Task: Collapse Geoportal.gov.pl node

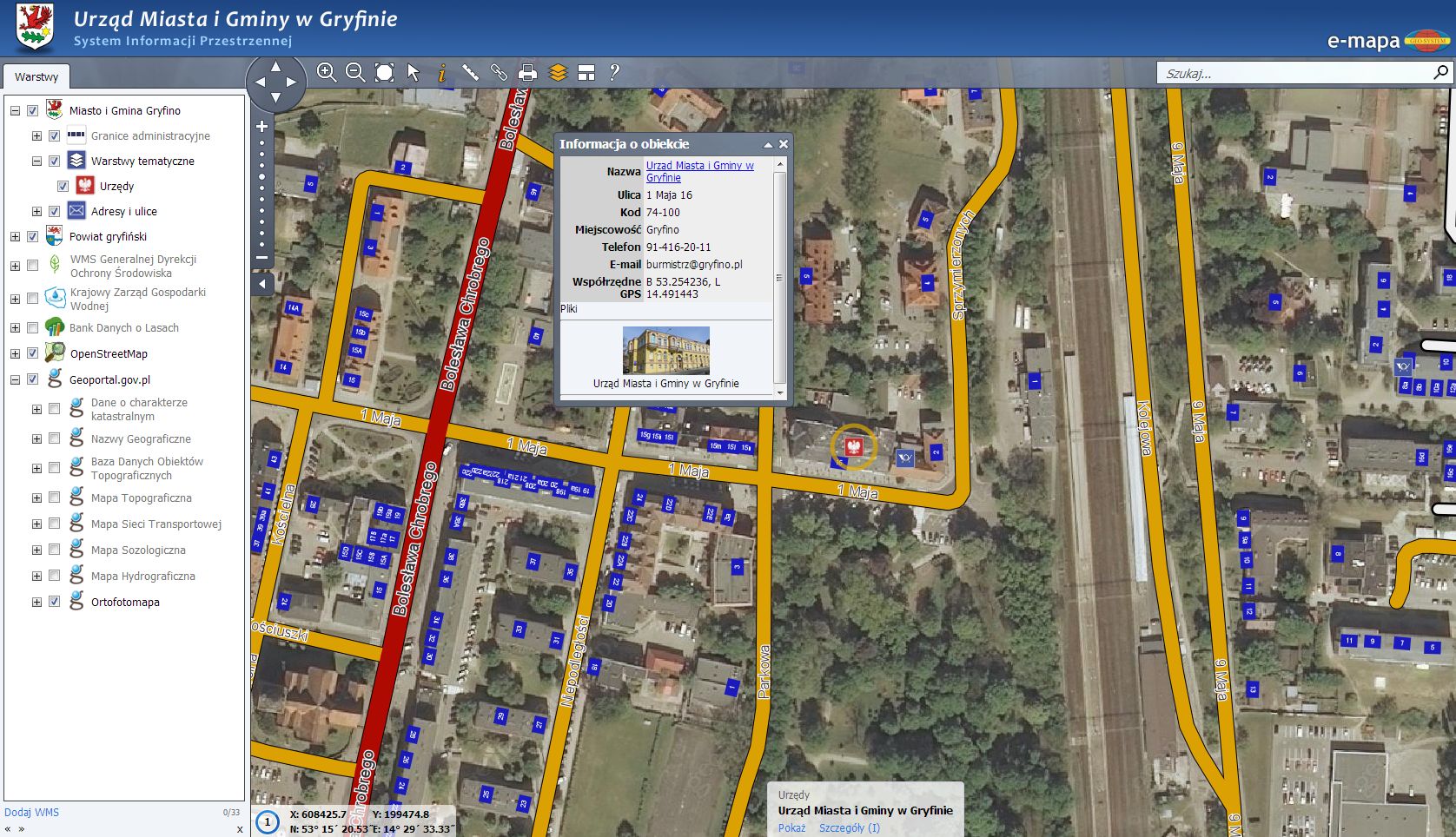Action: click(x=15, y=379)
